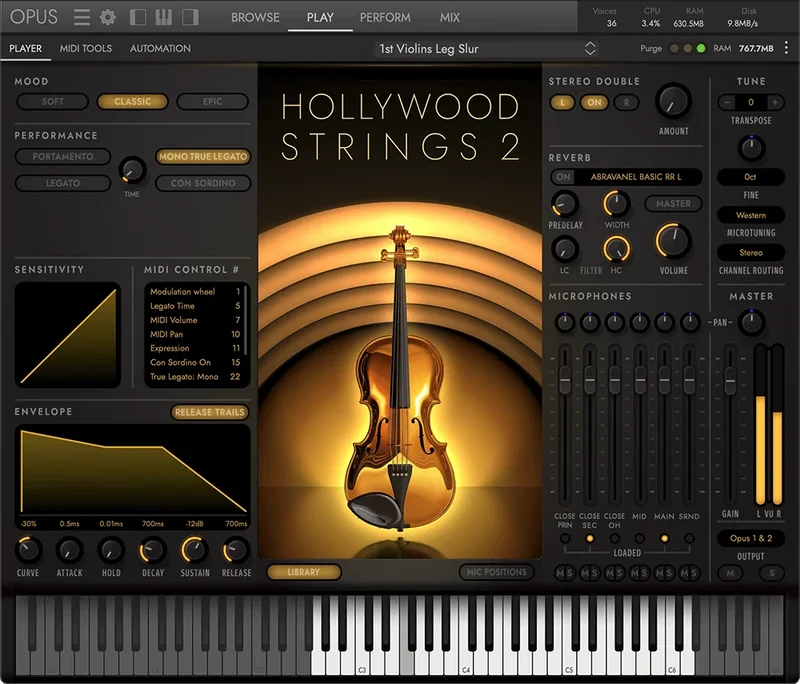This screenshot has width=800, height=684.
Task: Toggle the right sidebar panel icon
Action: 190,17
